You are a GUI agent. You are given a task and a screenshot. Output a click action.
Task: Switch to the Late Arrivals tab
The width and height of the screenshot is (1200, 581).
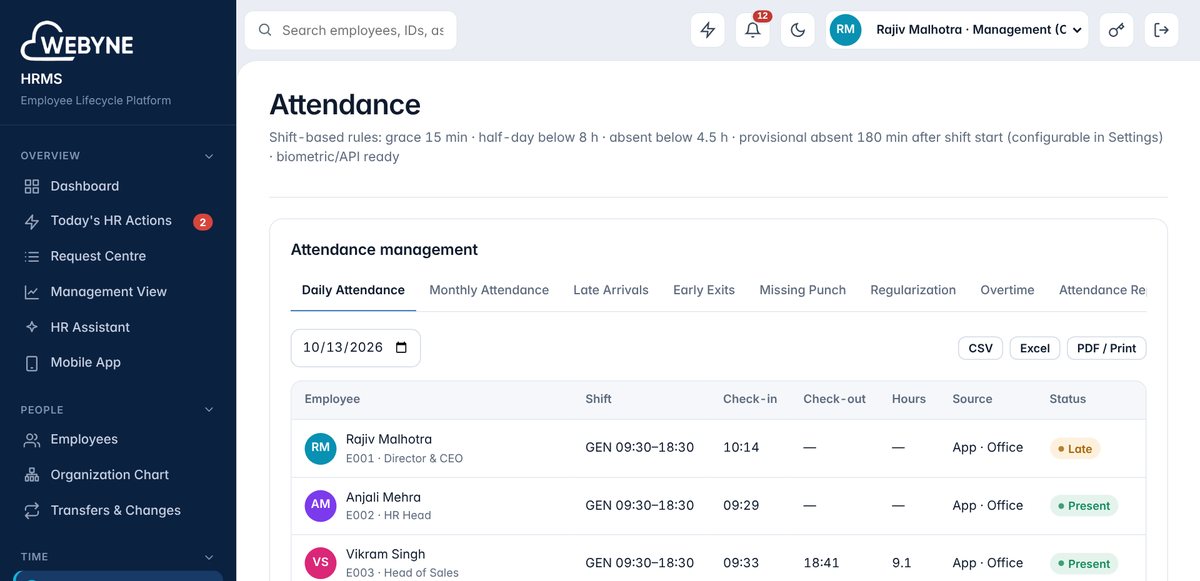(611, 290)
